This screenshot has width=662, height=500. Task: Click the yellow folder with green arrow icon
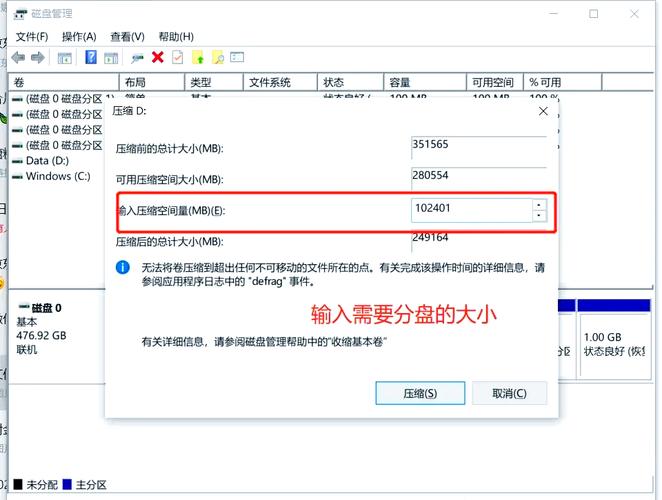tap(198, 57)
